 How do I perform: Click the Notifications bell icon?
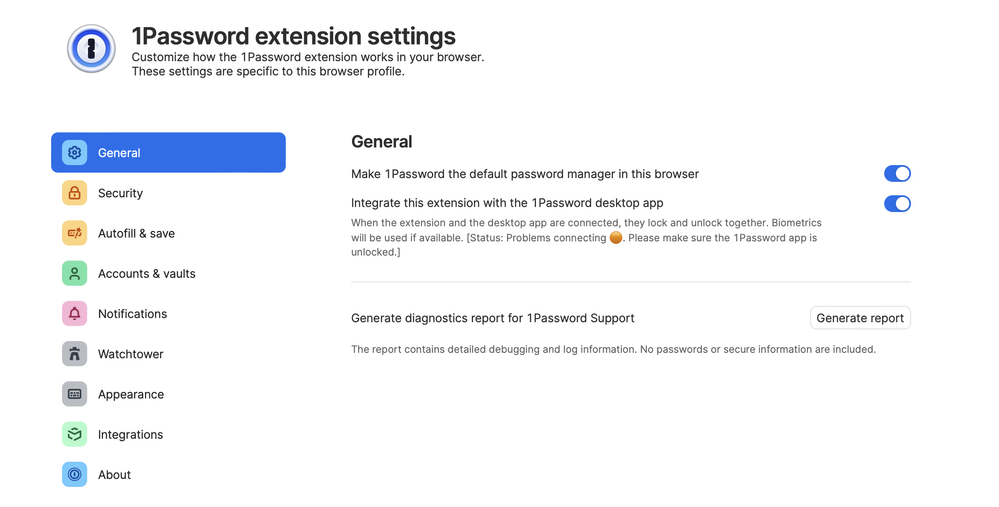[x=74, y=314]
